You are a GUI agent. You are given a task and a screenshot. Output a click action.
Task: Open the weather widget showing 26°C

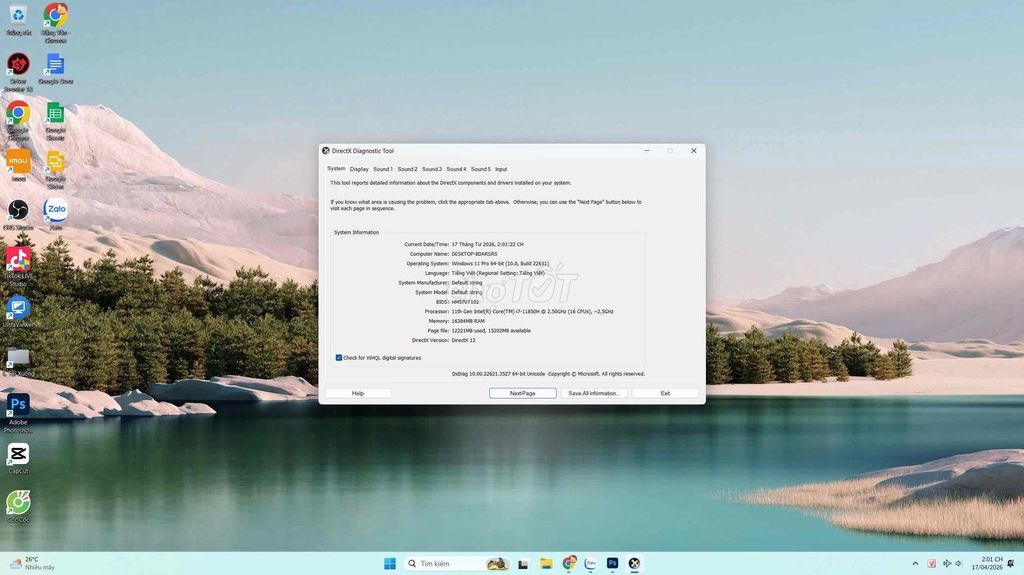coord(33,563)
